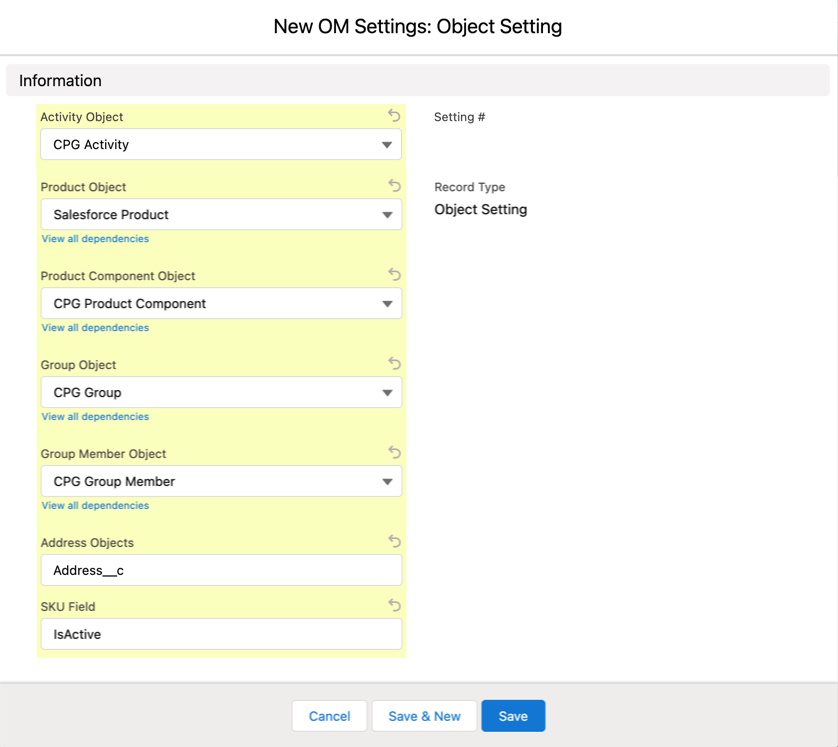
Task: Expand the Product Object picklist
Action: [x=221, y=215]
